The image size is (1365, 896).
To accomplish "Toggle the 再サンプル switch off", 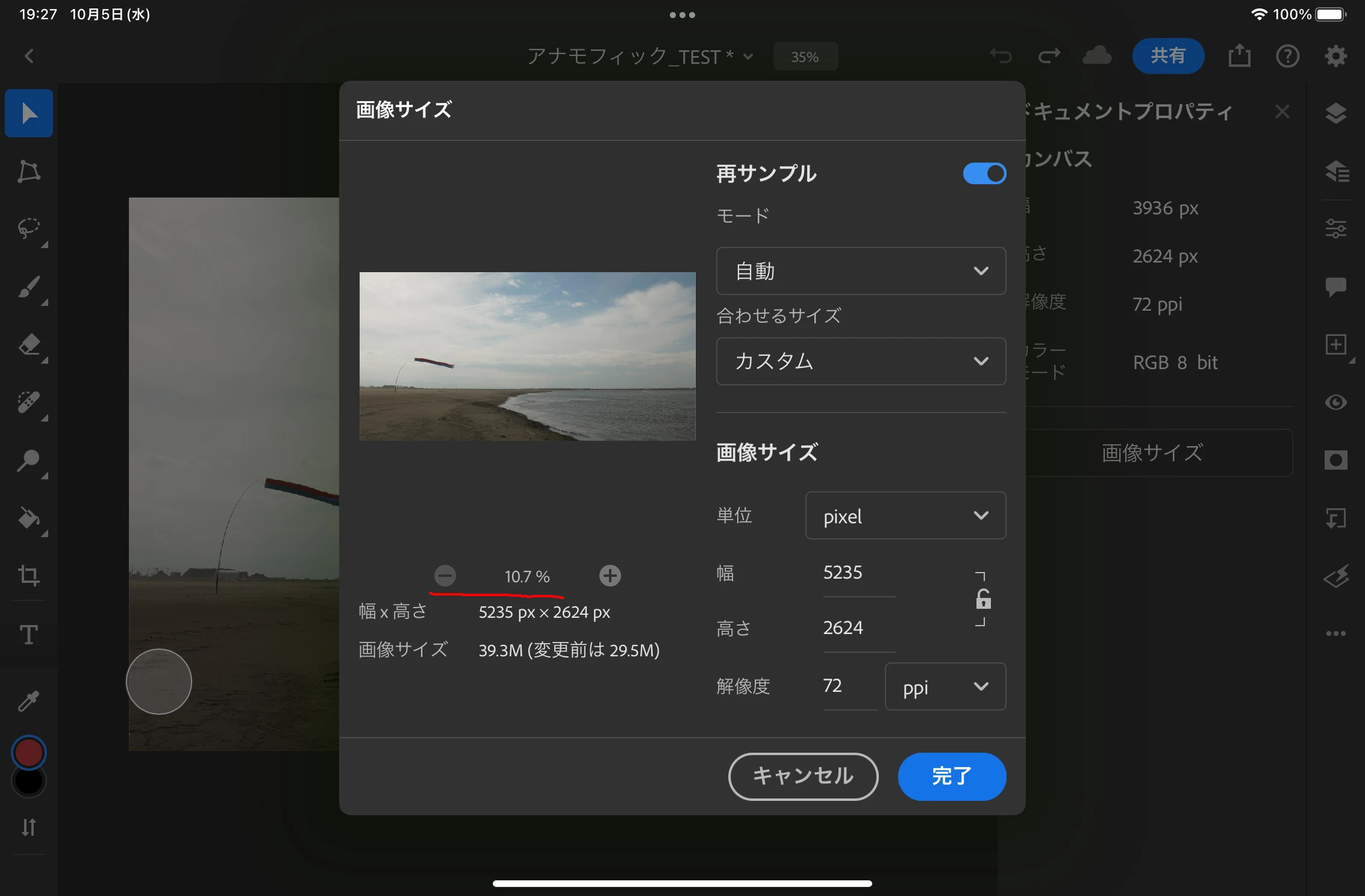I will coord(984,174).
